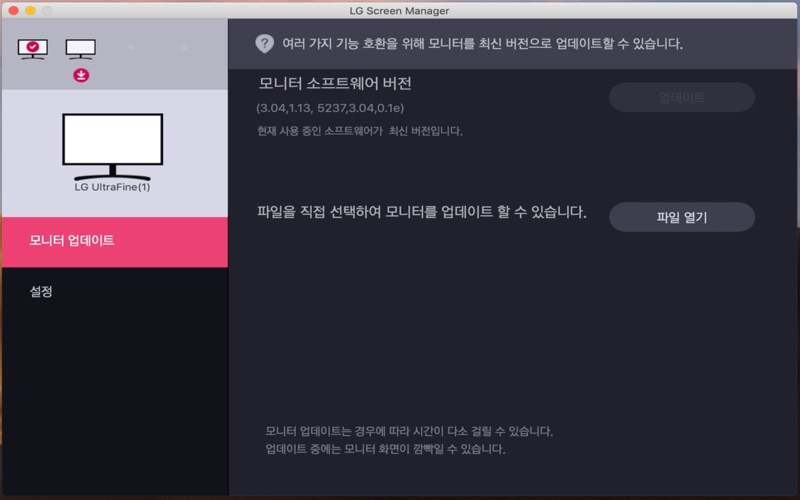Click the red check badge on first monitor

pyautogui.click(x=33, y=46)
